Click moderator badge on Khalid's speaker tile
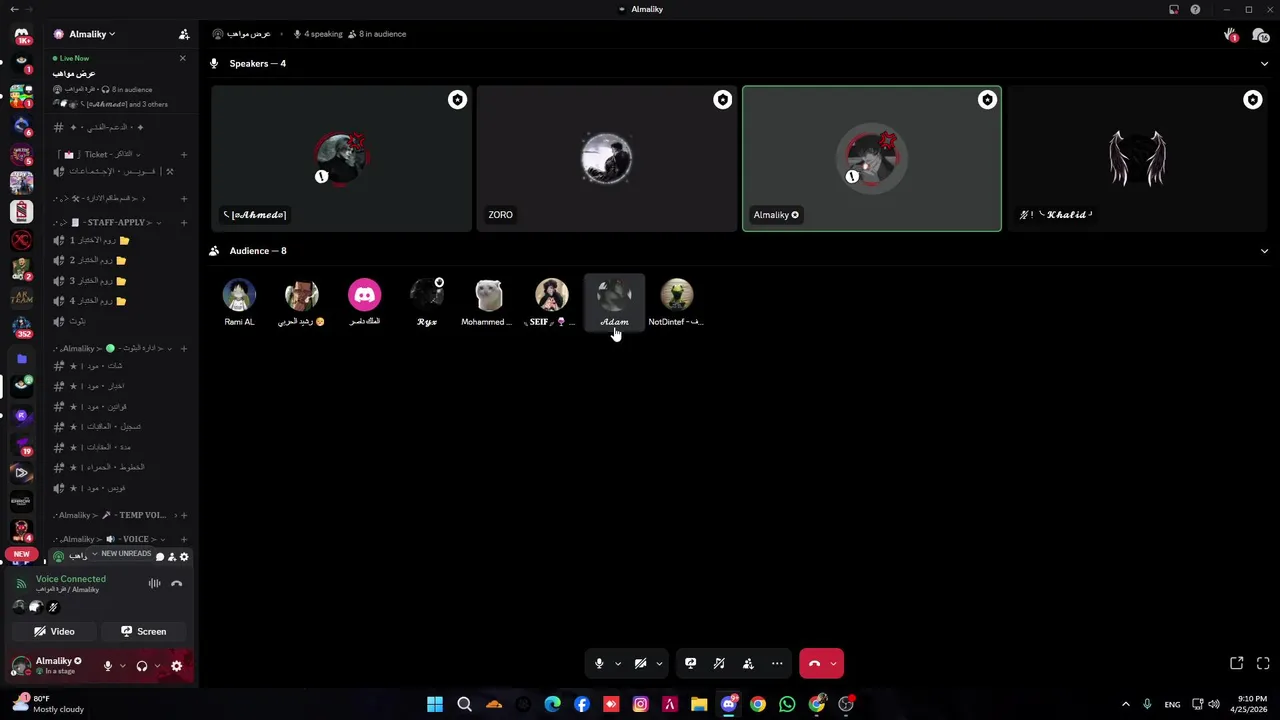The height and width of the screenshot is (720, 1280). pyautogui.click(x=1252, y=100)
